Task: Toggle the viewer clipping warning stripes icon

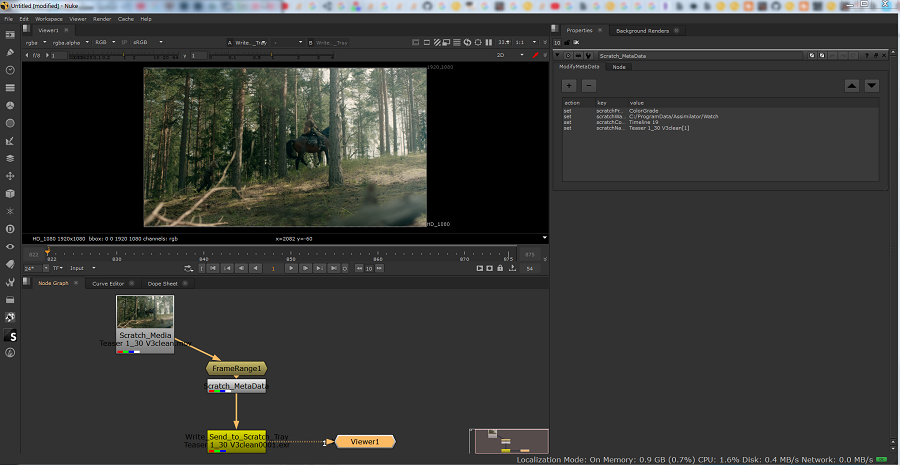Action: click(437, 42)
